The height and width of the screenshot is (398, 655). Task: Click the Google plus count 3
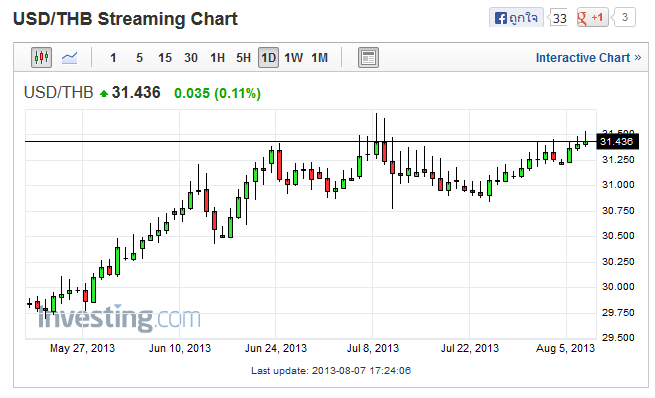625,18
